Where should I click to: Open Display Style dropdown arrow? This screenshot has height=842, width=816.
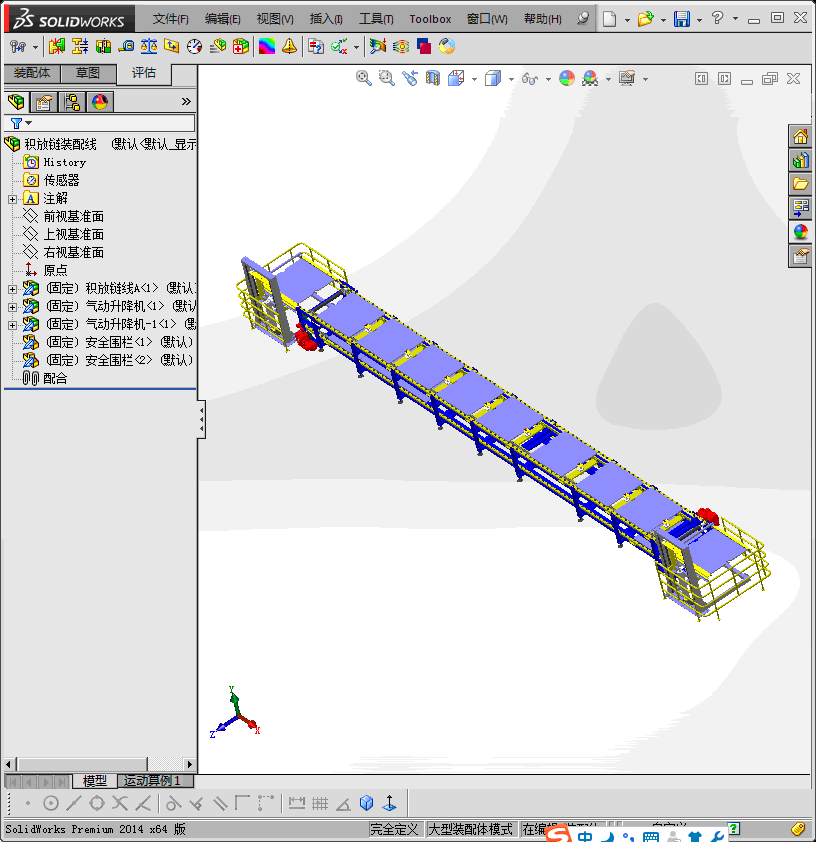click(511, 79)
